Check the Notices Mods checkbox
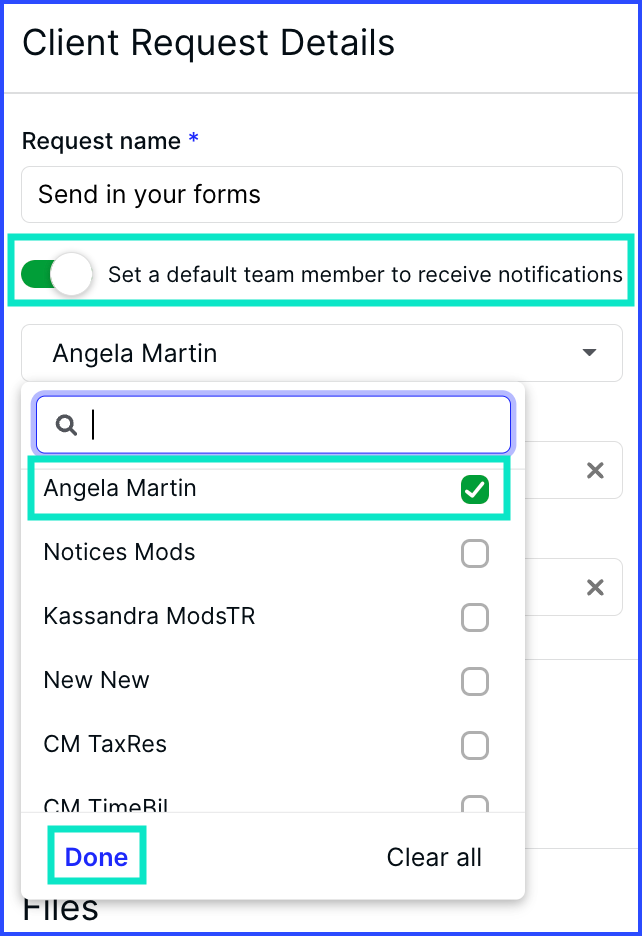The image size is (642, 936). [475, 553]
